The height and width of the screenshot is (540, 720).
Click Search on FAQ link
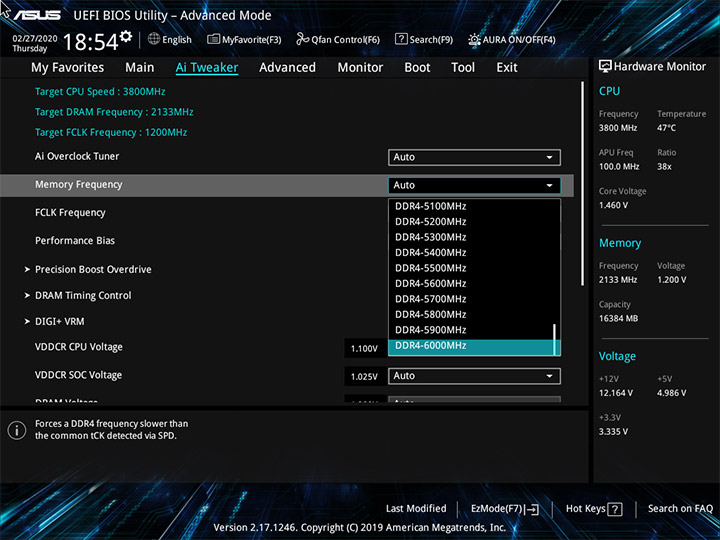[680, 509]
